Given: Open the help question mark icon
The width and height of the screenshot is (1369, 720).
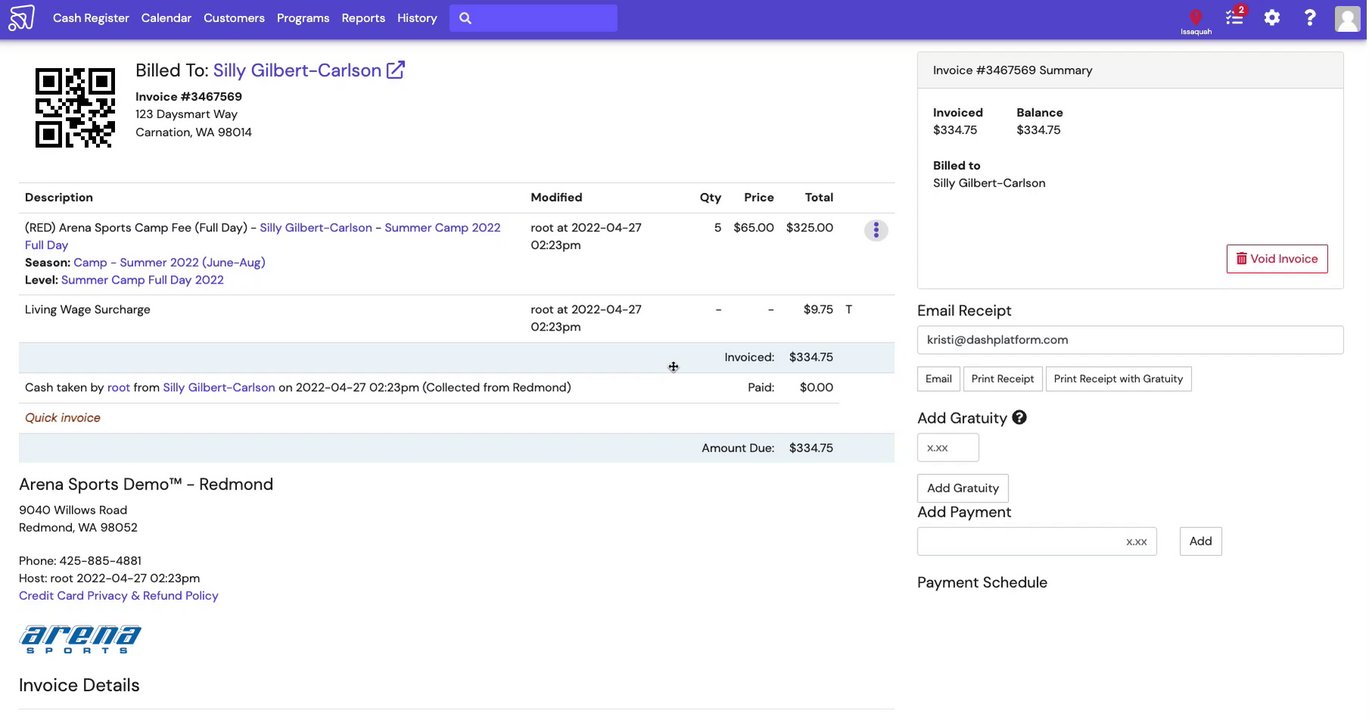Looking at the screenshot, I should click(1310, 18).
